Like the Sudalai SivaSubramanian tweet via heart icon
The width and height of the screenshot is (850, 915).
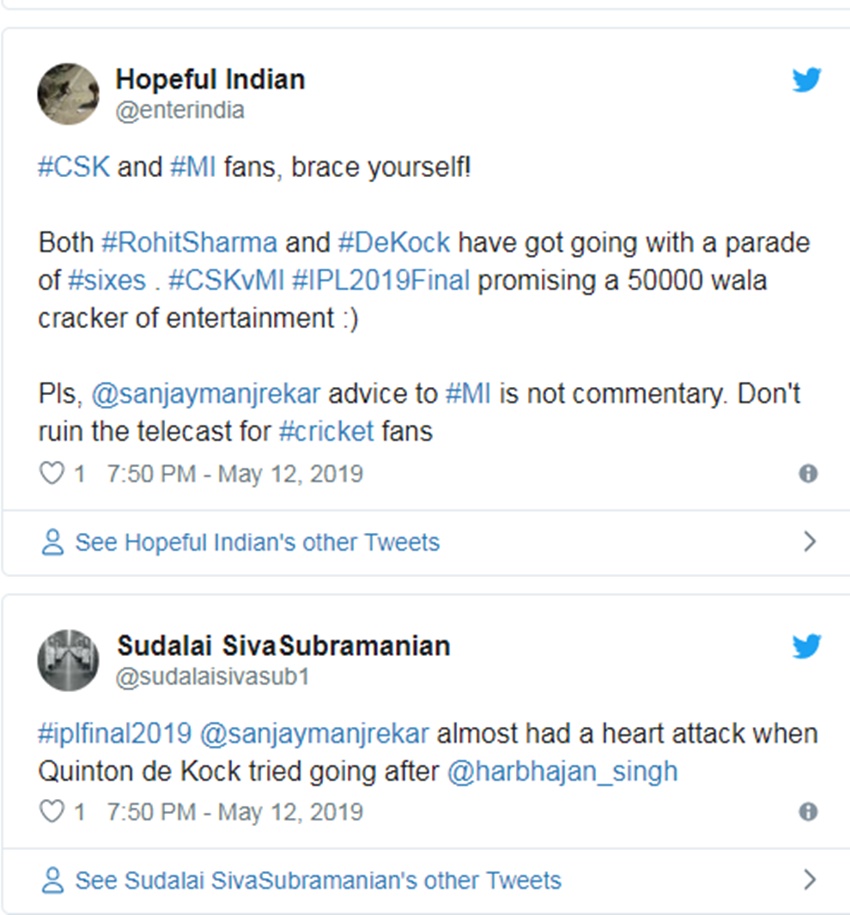[x=51, y=812]
